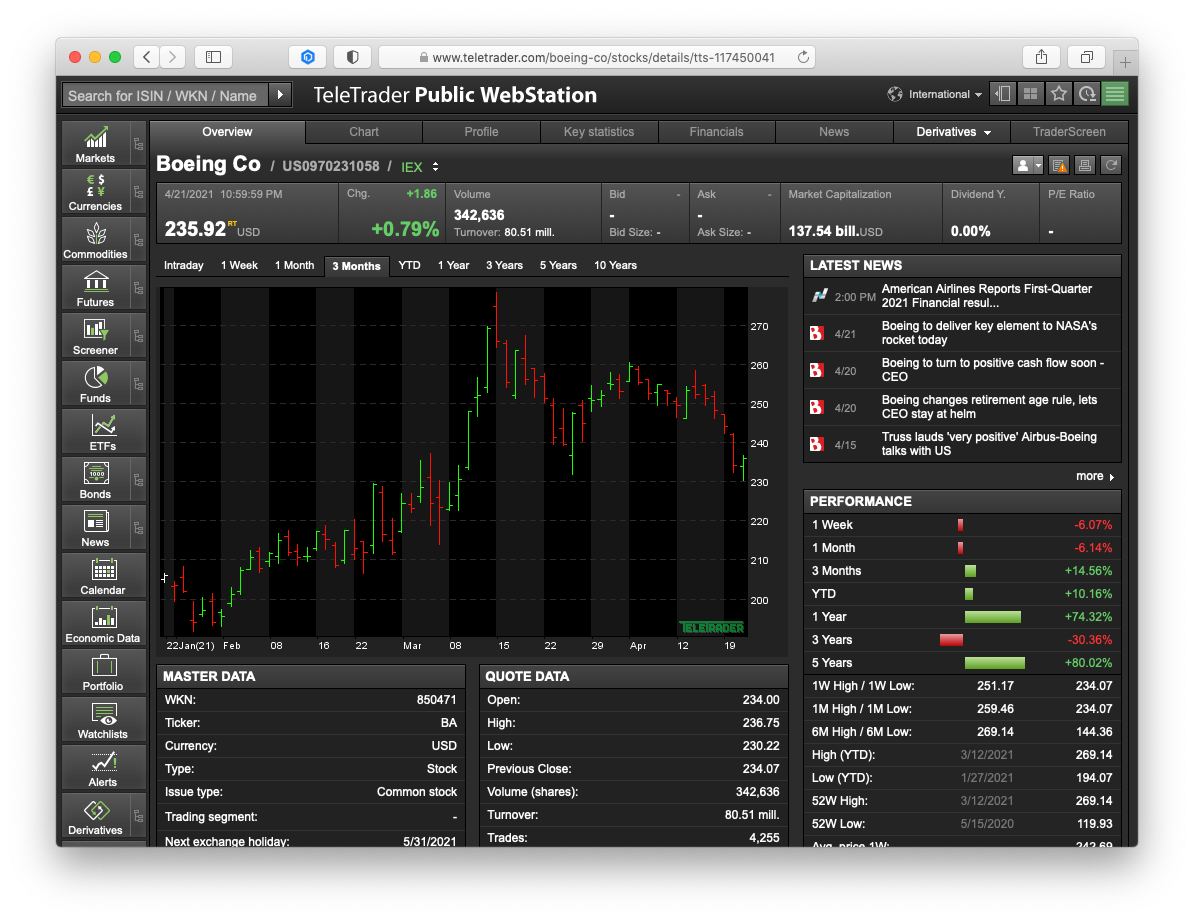Open the Markets sidebar section
This screenshot has height=921, width=1194.
click(x=96, y=144)
